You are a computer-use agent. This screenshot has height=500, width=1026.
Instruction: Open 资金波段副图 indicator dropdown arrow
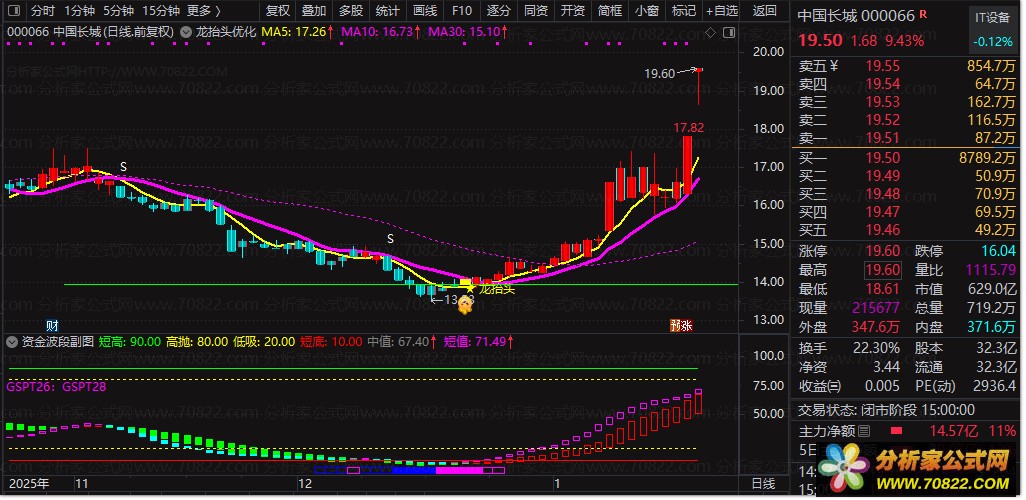pos(12,341)
